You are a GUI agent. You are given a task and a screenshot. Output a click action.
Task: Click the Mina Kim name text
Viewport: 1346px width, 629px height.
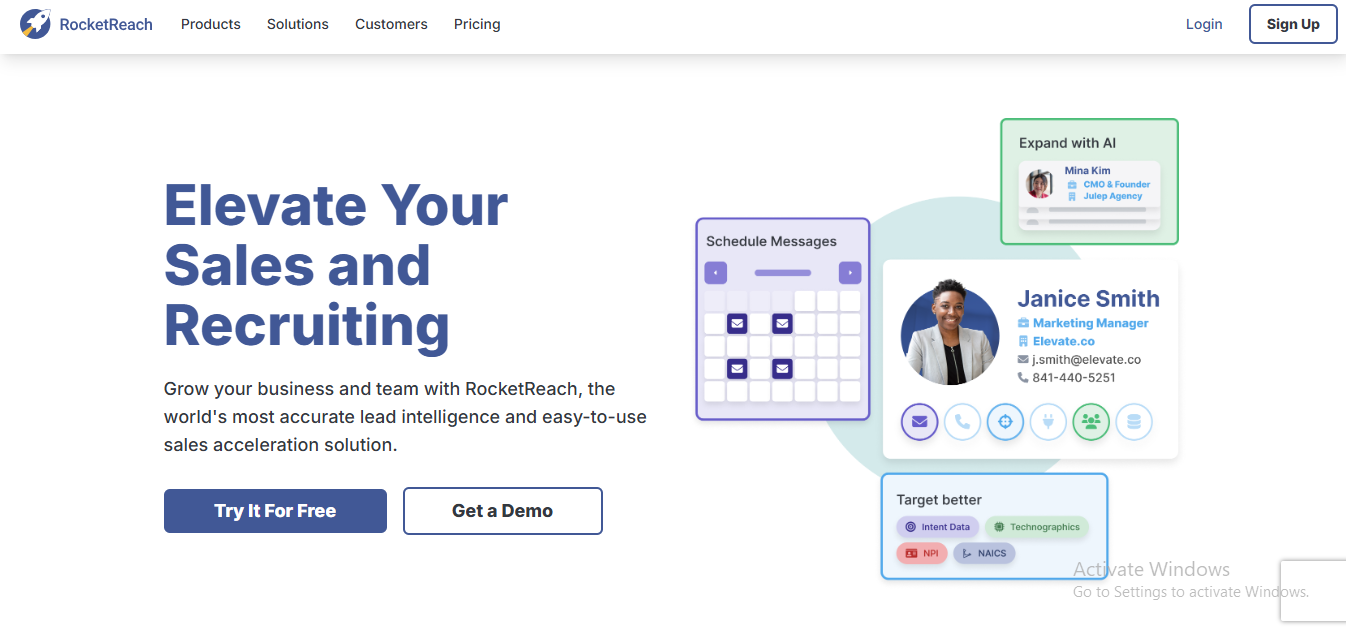click(1087, 170)
